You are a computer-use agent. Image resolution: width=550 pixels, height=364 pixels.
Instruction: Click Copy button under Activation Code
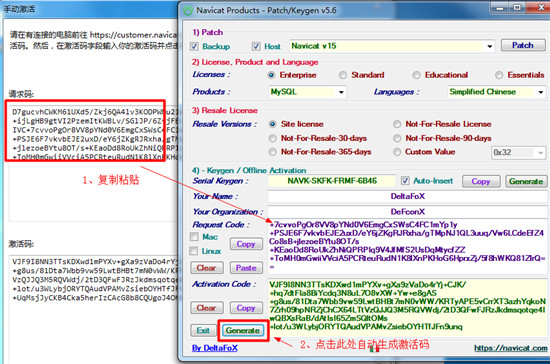click(x=246, y=308)
